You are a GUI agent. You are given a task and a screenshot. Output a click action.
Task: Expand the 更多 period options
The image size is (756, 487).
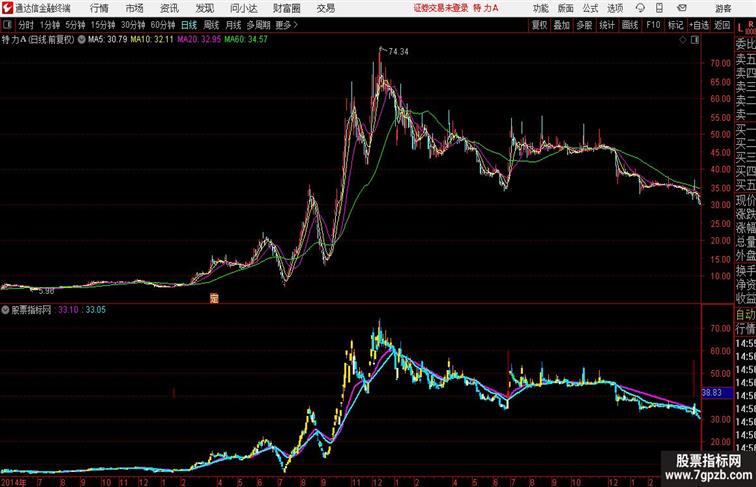[286, 25]
